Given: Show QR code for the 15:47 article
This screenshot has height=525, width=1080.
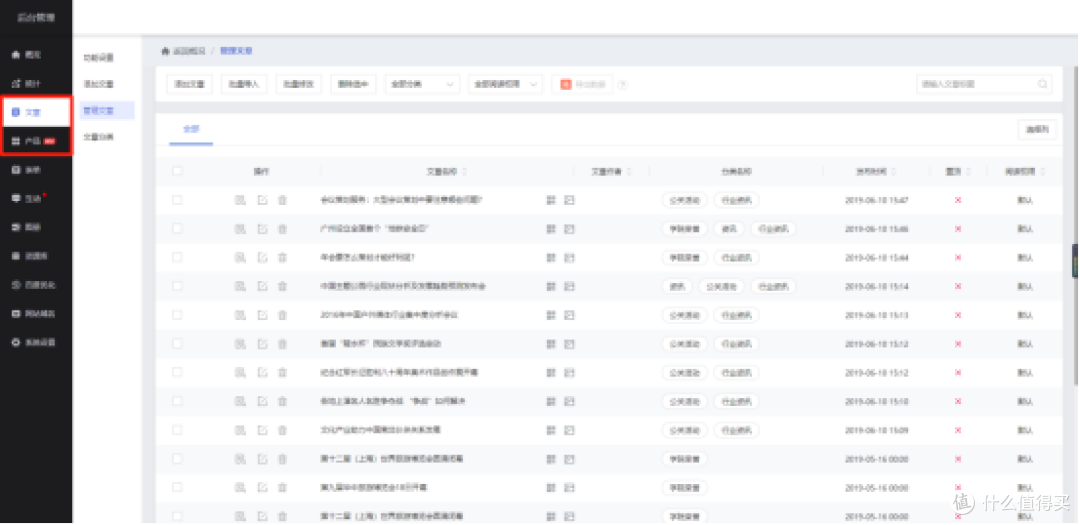Looking at the screenshot, I should tap(550, 200).
